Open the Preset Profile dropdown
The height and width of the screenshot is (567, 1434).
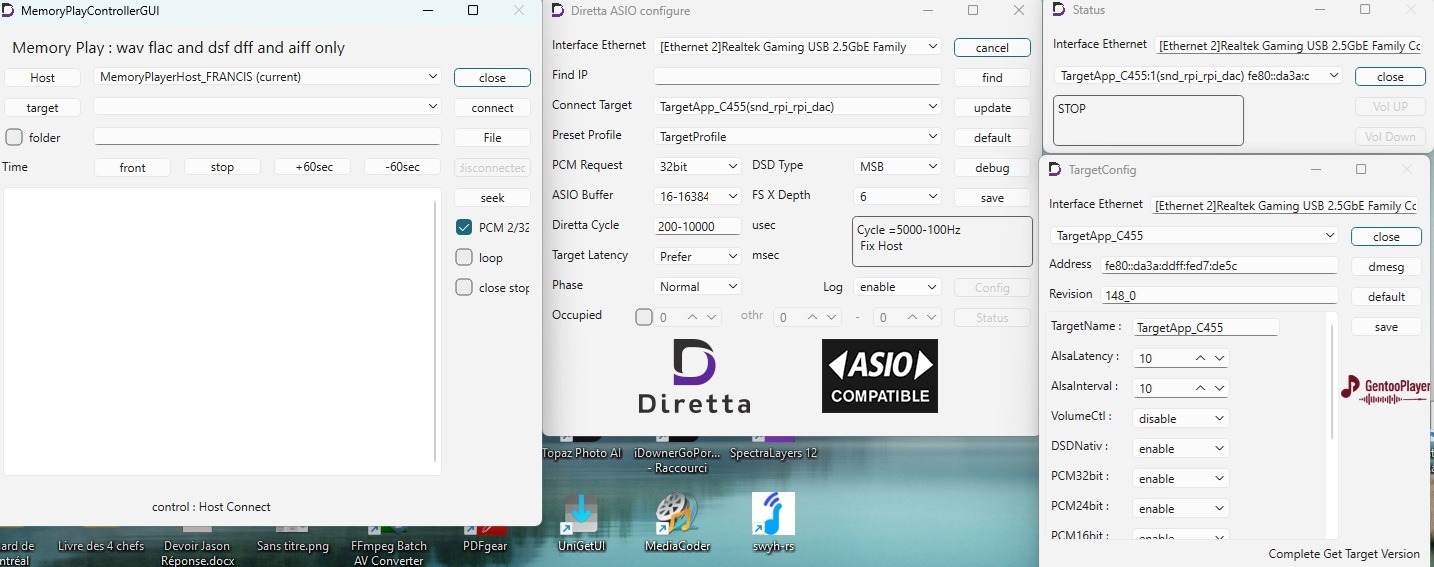[x=797, y=137]
